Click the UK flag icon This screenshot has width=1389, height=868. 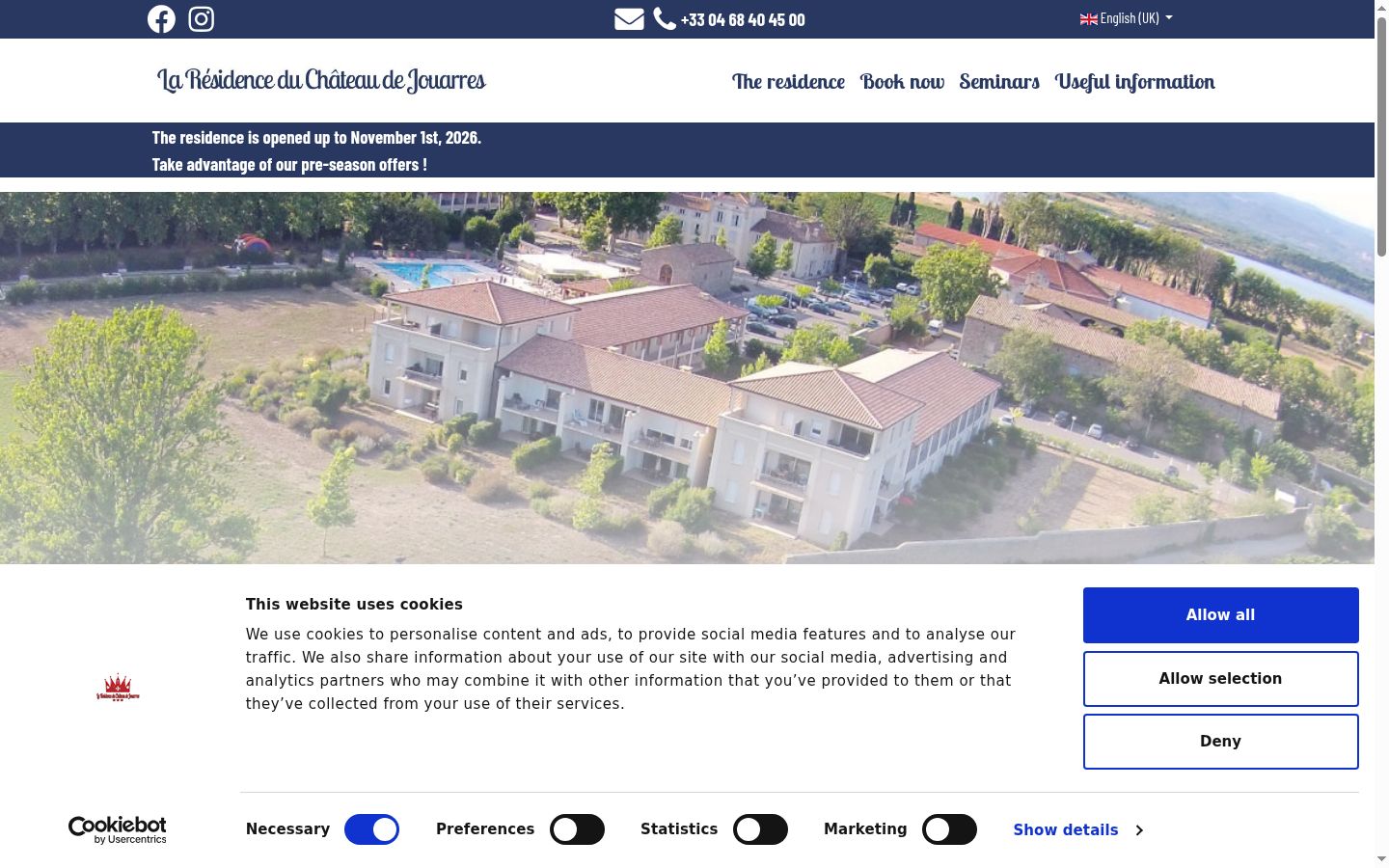coord(1089,19)
